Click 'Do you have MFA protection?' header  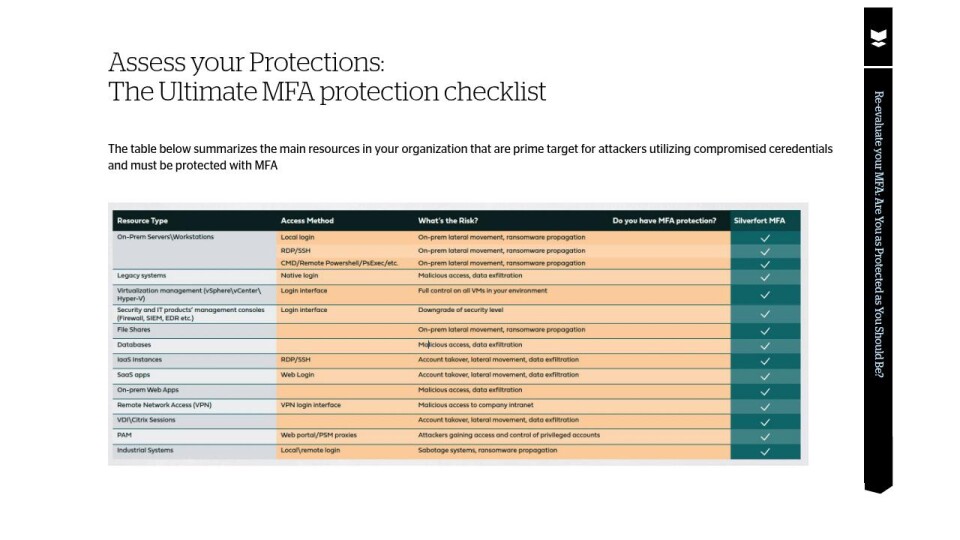tap(664, 220)
